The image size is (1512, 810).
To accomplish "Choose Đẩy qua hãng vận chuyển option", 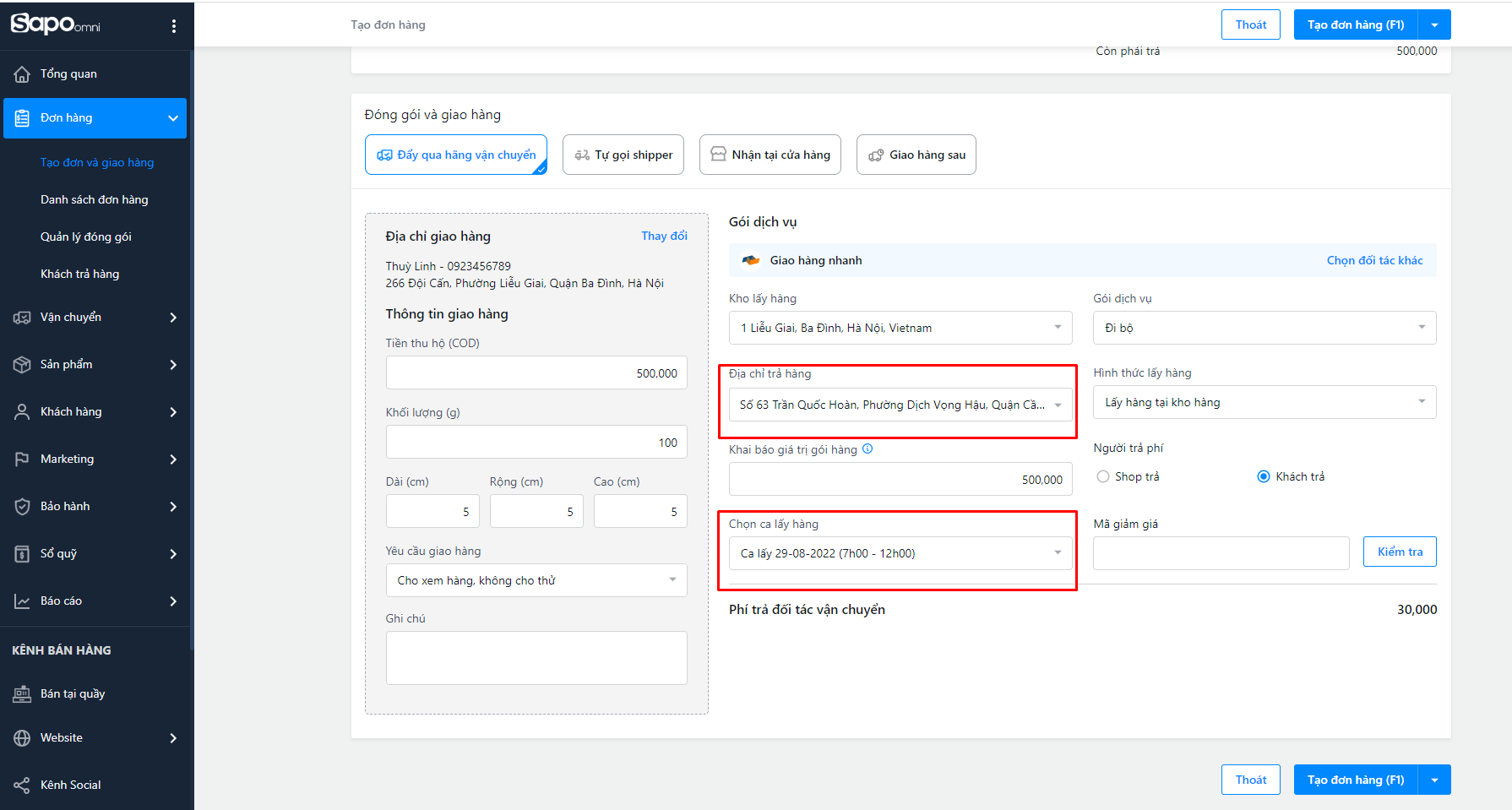I will pos(456,155).
